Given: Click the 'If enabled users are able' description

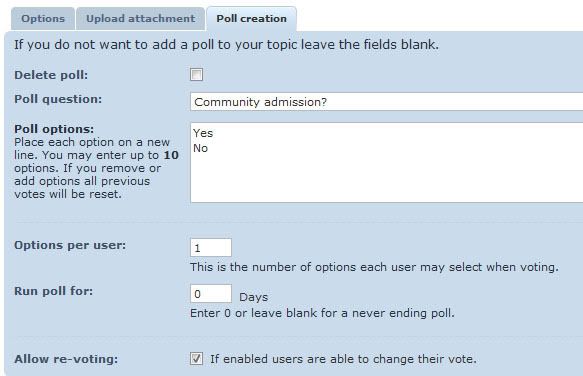Looking at the screenshot, I should [343, 359].
